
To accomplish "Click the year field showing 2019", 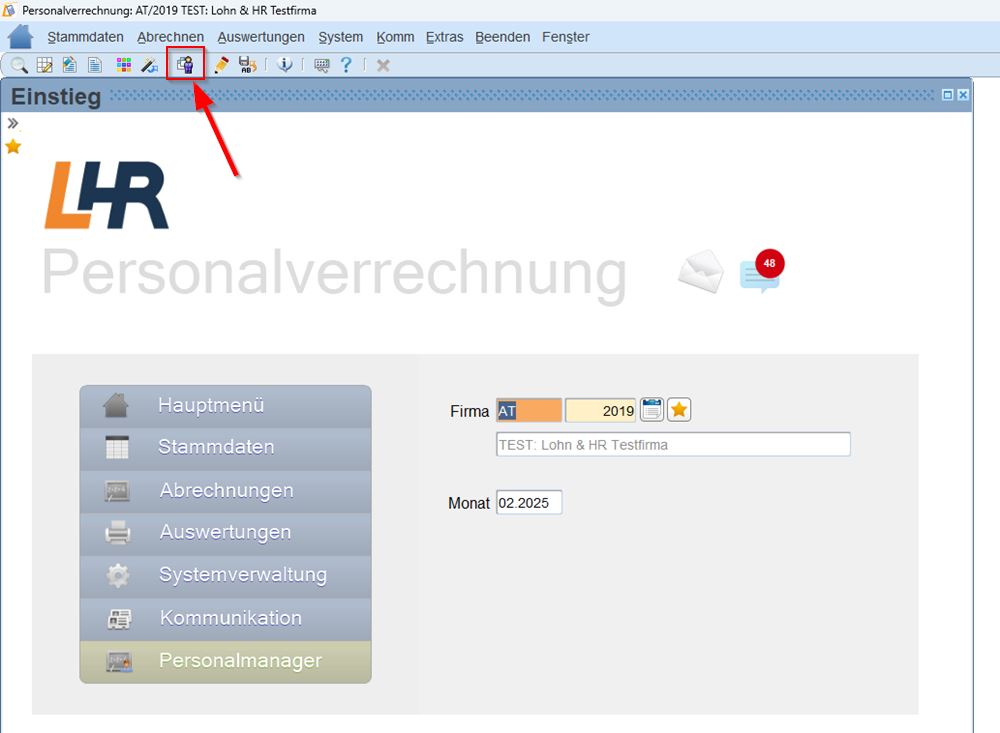I will [600, 410].
